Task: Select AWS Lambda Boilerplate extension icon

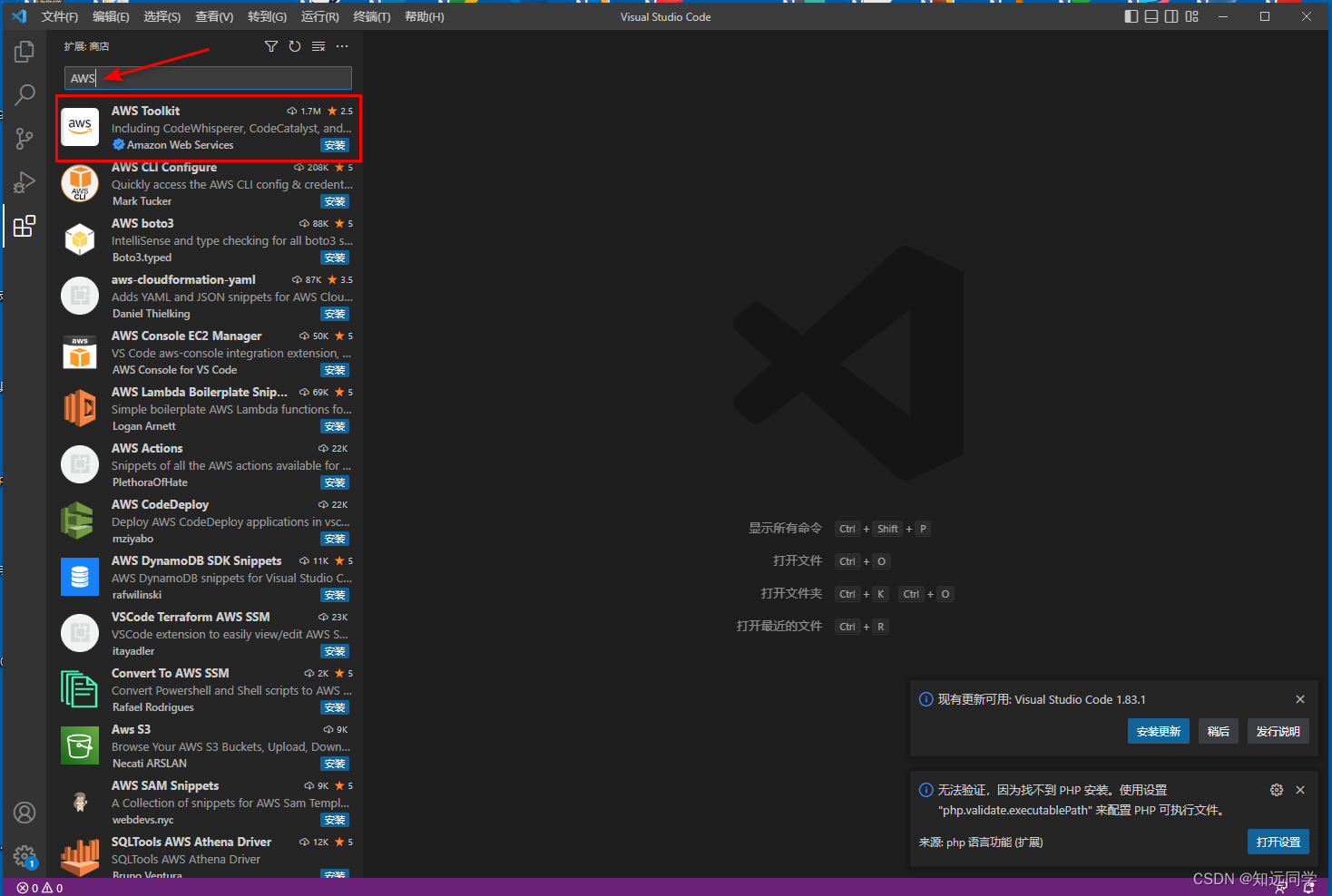Action: click(x=80, y=408)
